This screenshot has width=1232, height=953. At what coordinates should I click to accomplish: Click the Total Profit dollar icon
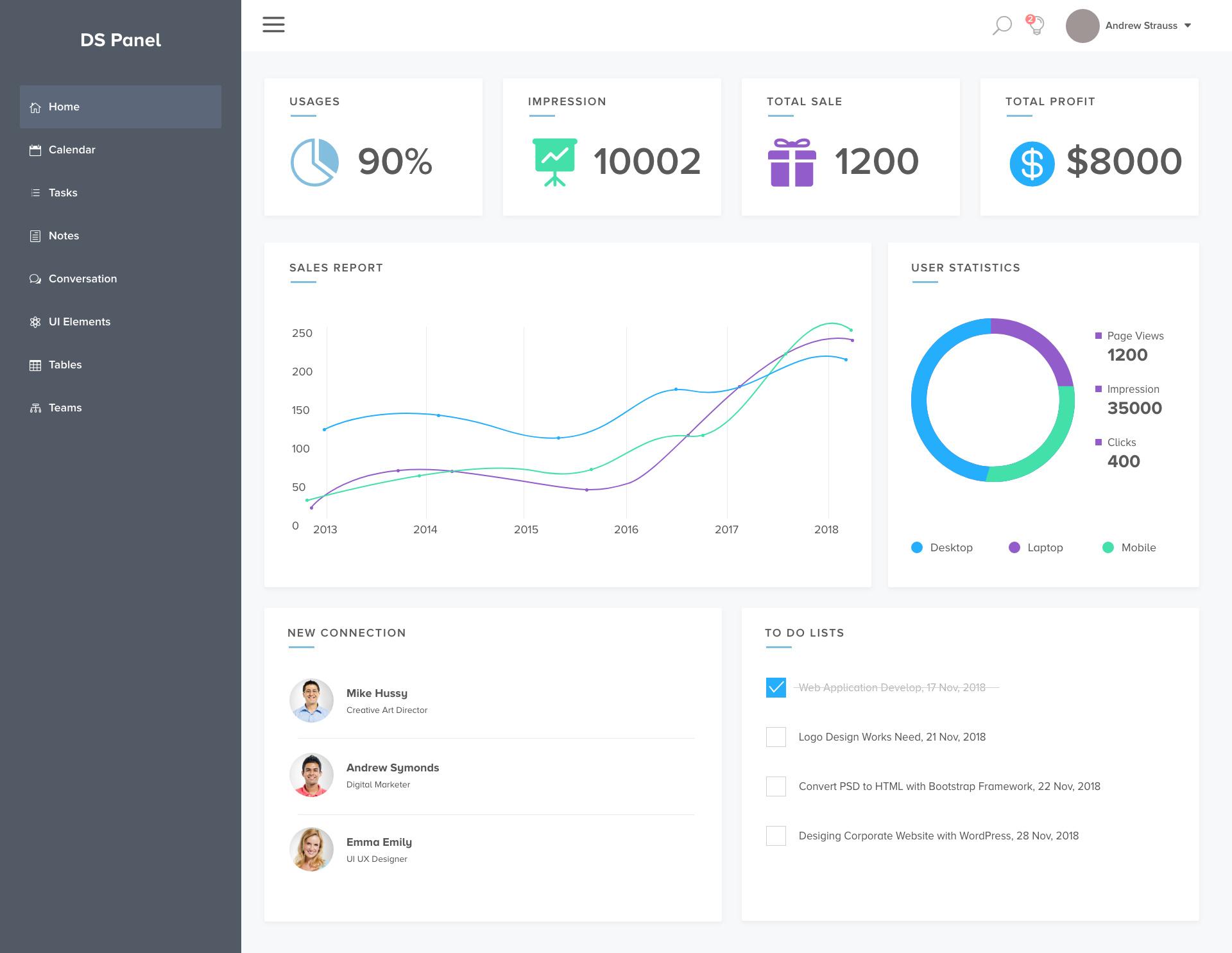coord(1031,164)
